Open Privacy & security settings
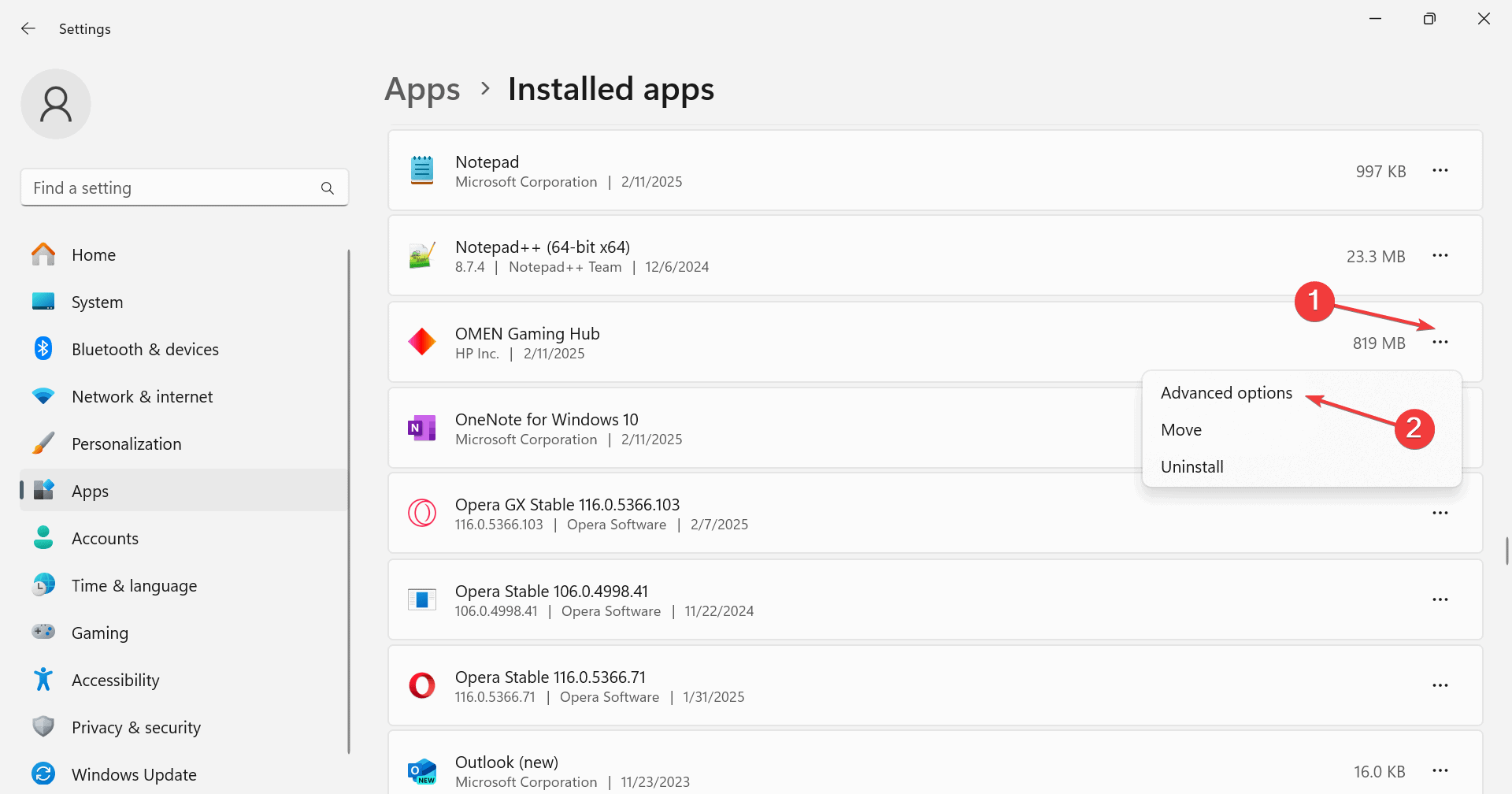1512x794 pixels. [184, 727]
